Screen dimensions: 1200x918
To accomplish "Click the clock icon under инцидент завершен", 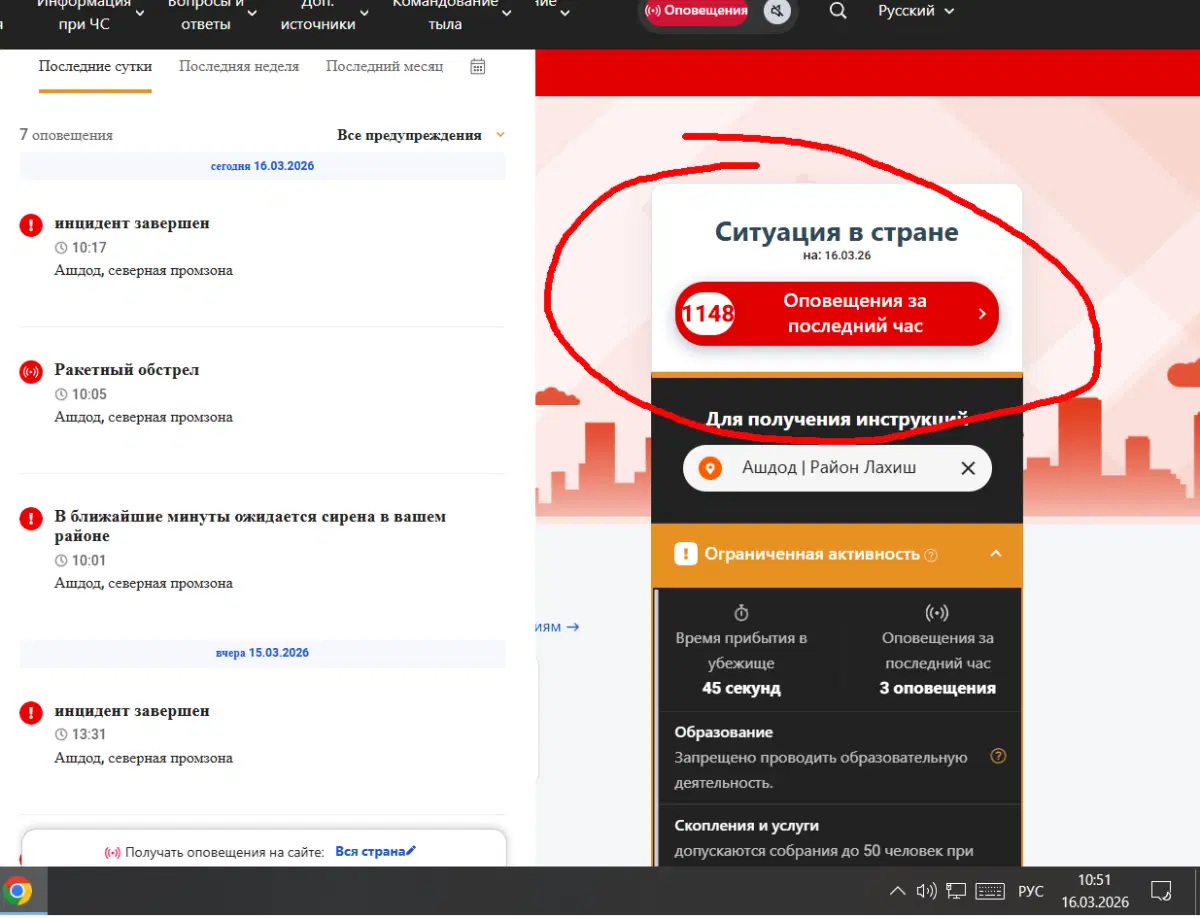I will [x=59, y=247].
